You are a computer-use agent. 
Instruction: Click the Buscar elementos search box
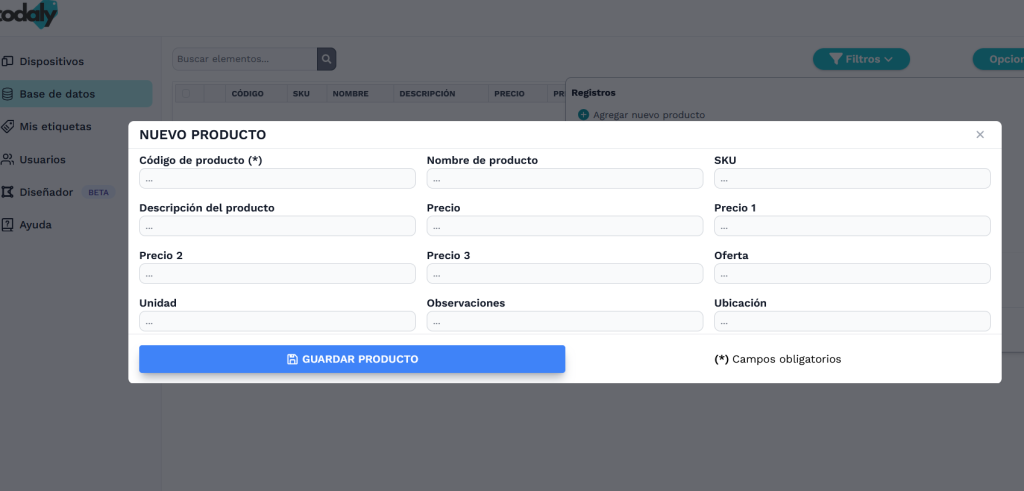click(x=245, y=59)
